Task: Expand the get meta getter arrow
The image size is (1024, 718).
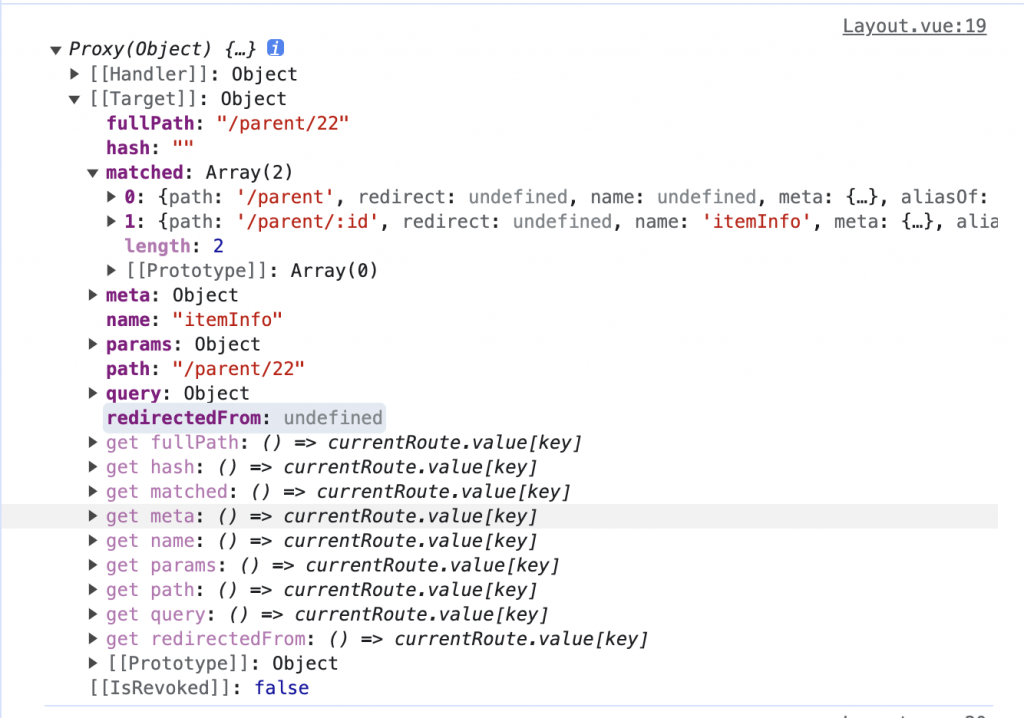Action: [93, 516]
